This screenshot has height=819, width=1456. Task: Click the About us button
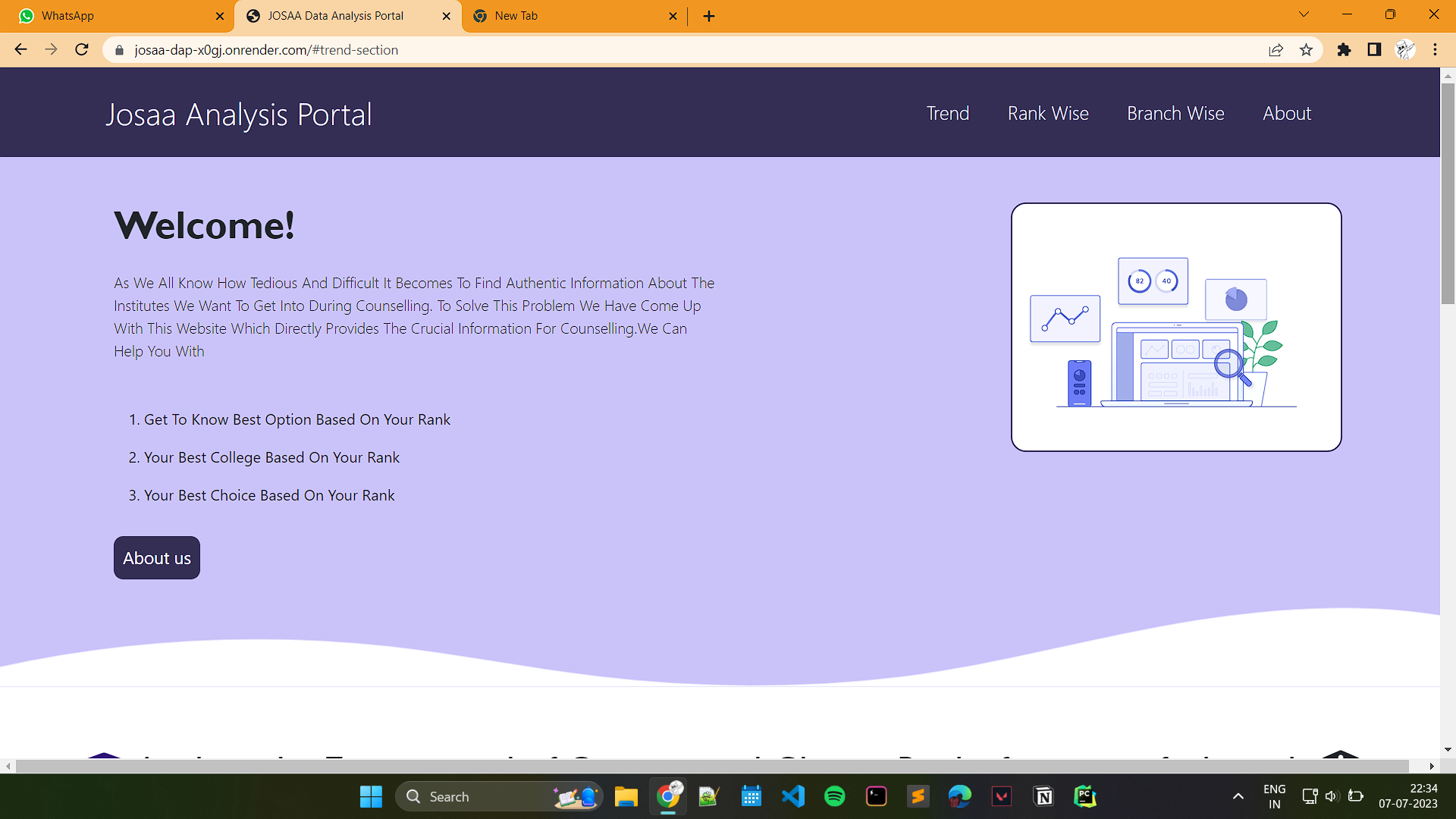(157, 558)
